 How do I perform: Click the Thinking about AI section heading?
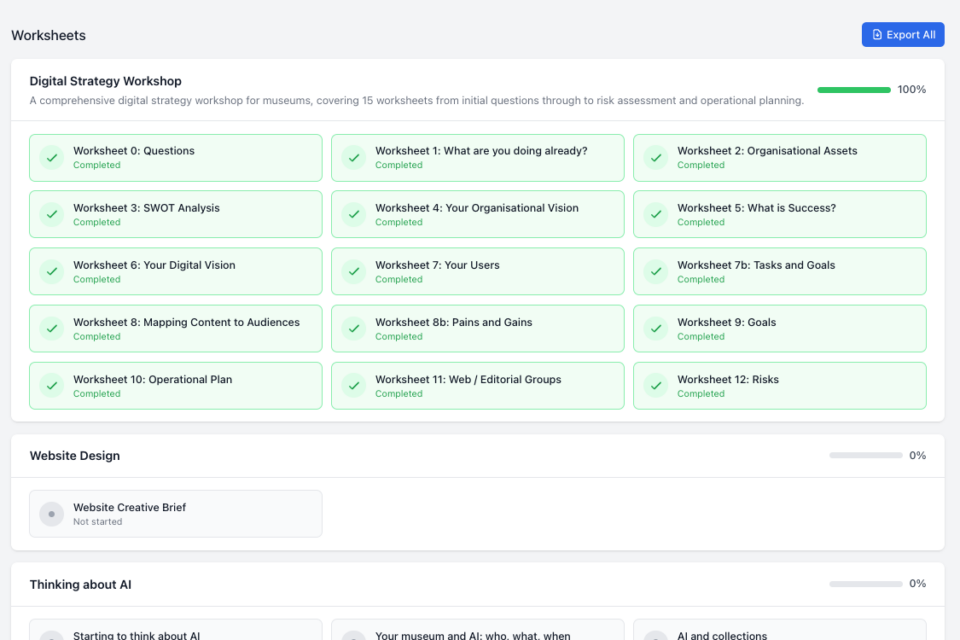[80, 585]
